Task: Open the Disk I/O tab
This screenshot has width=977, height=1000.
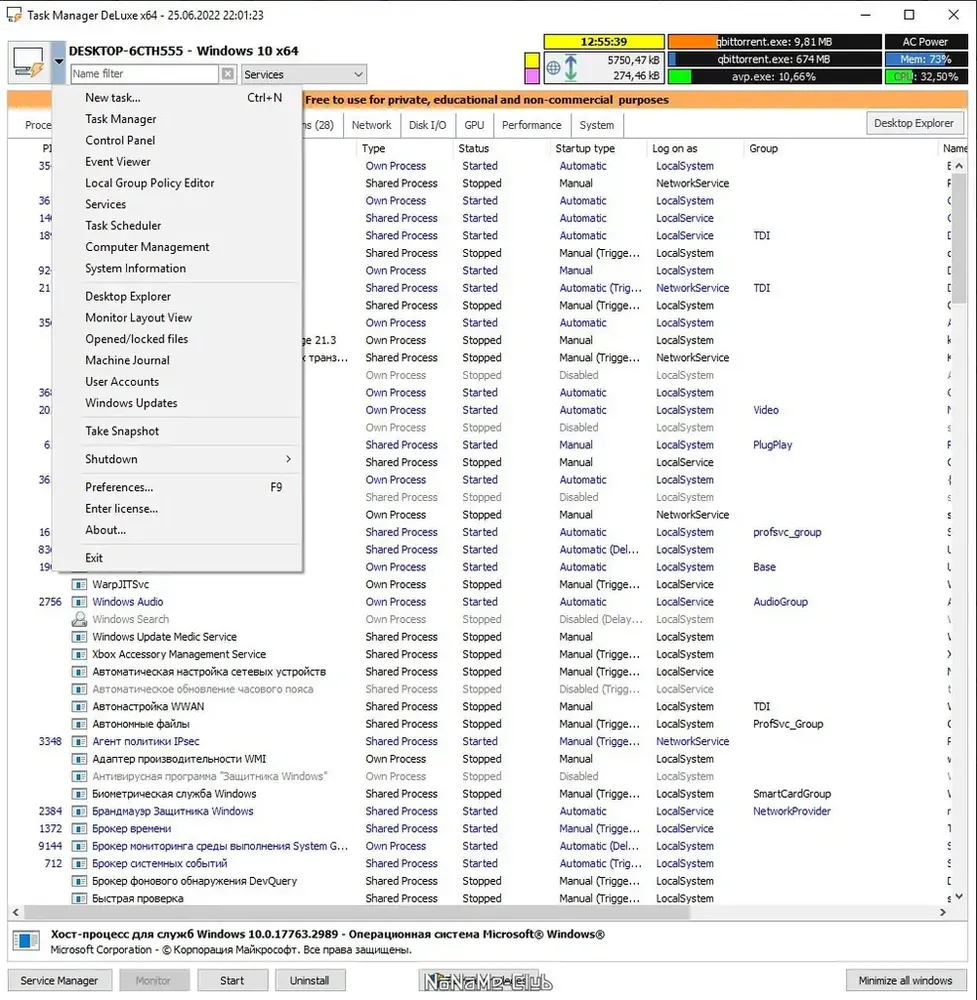Action: 427,125
